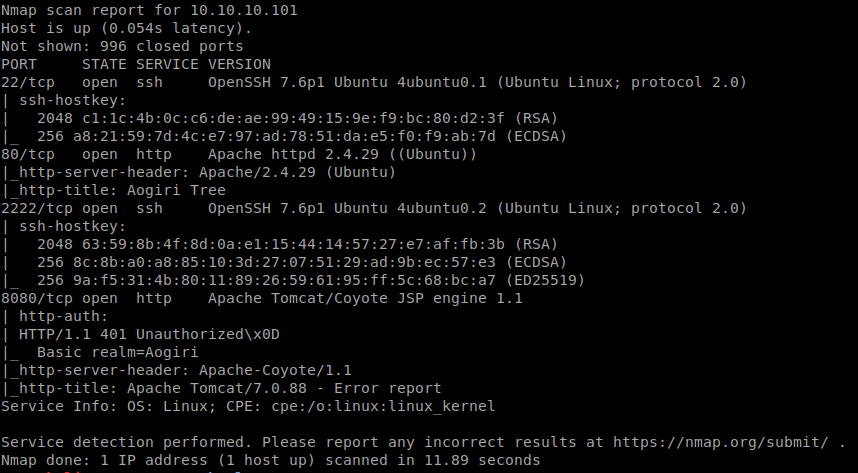Screen dimensions: 858x473
Task: Select the 80/tcp port entry
Action: [24, 154]
